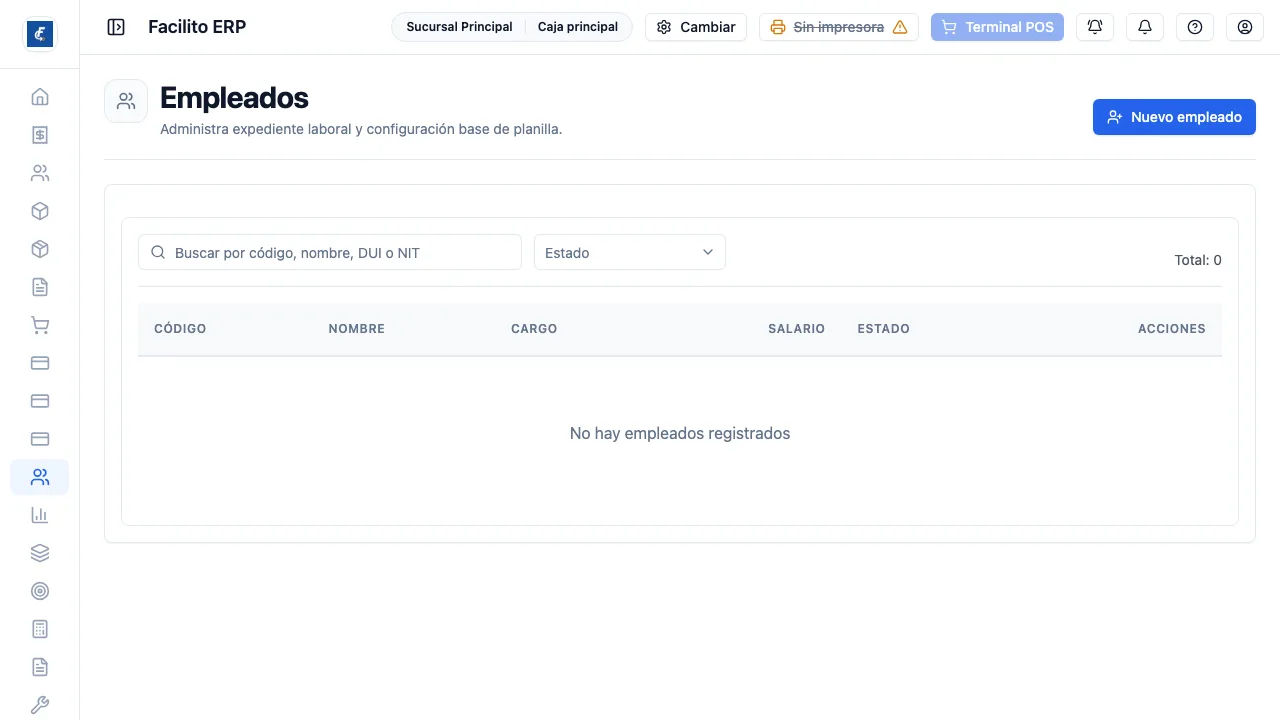Focus the Buscar por código search field
The height and width of the screenshot is (720, 1280).
tap(330, 252)
